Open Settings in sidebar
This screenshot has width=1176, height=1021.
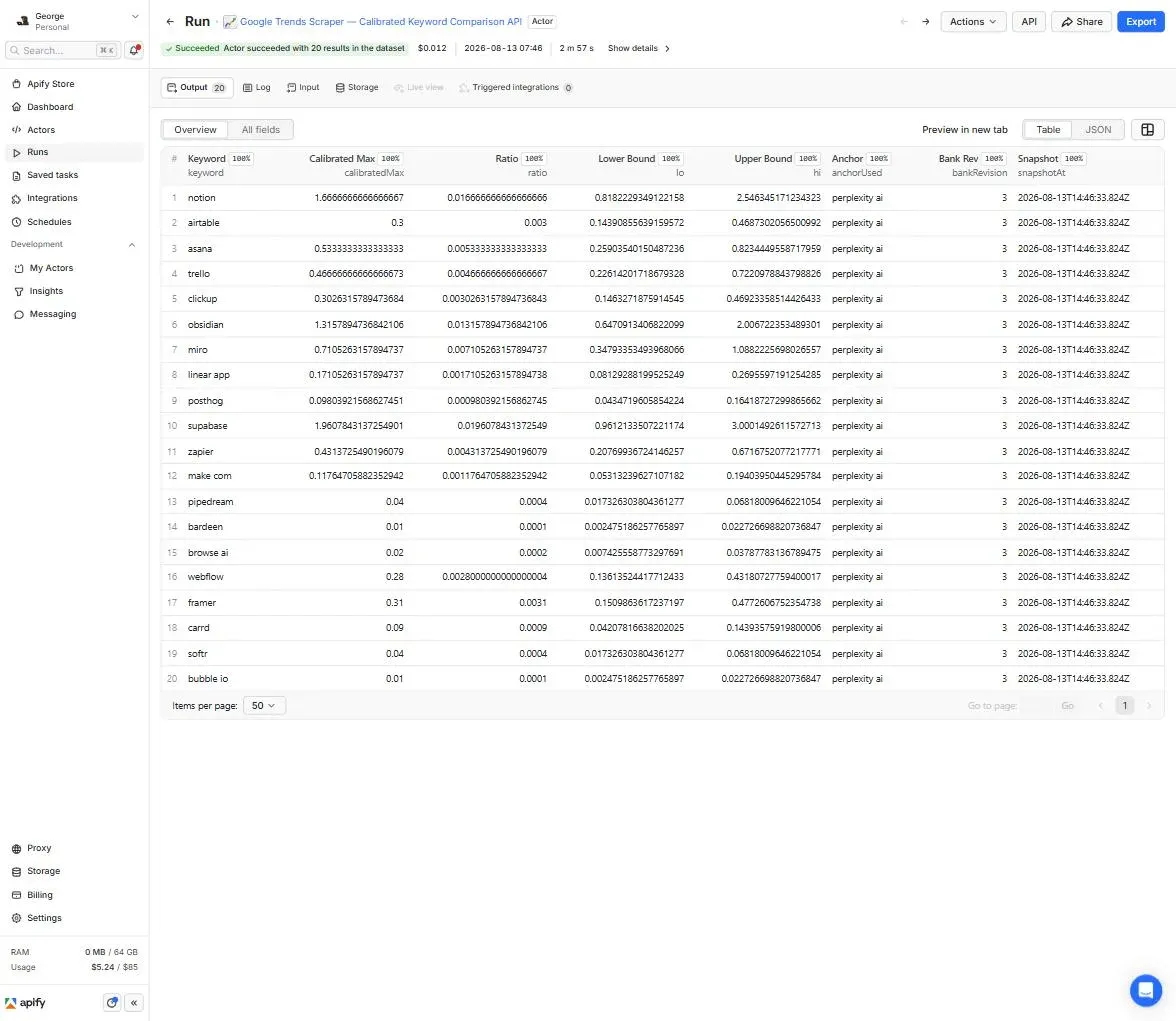44,918
